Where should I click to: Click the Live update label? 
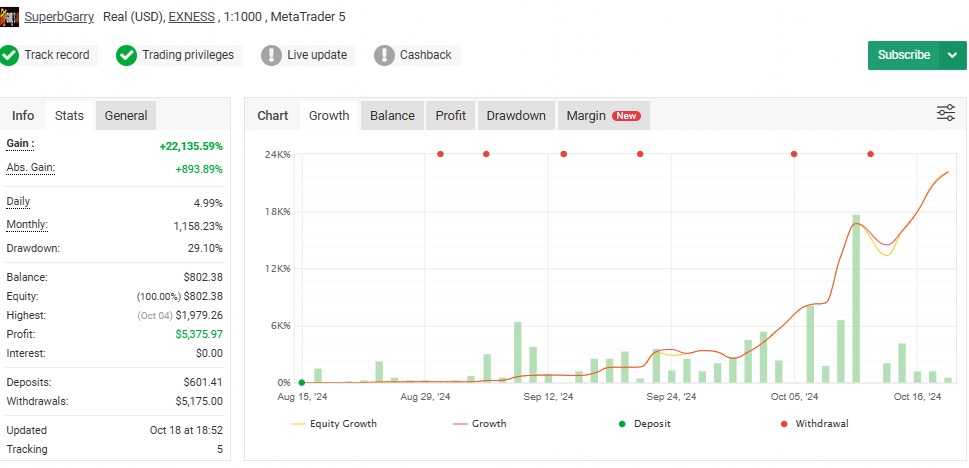point(317,55)
